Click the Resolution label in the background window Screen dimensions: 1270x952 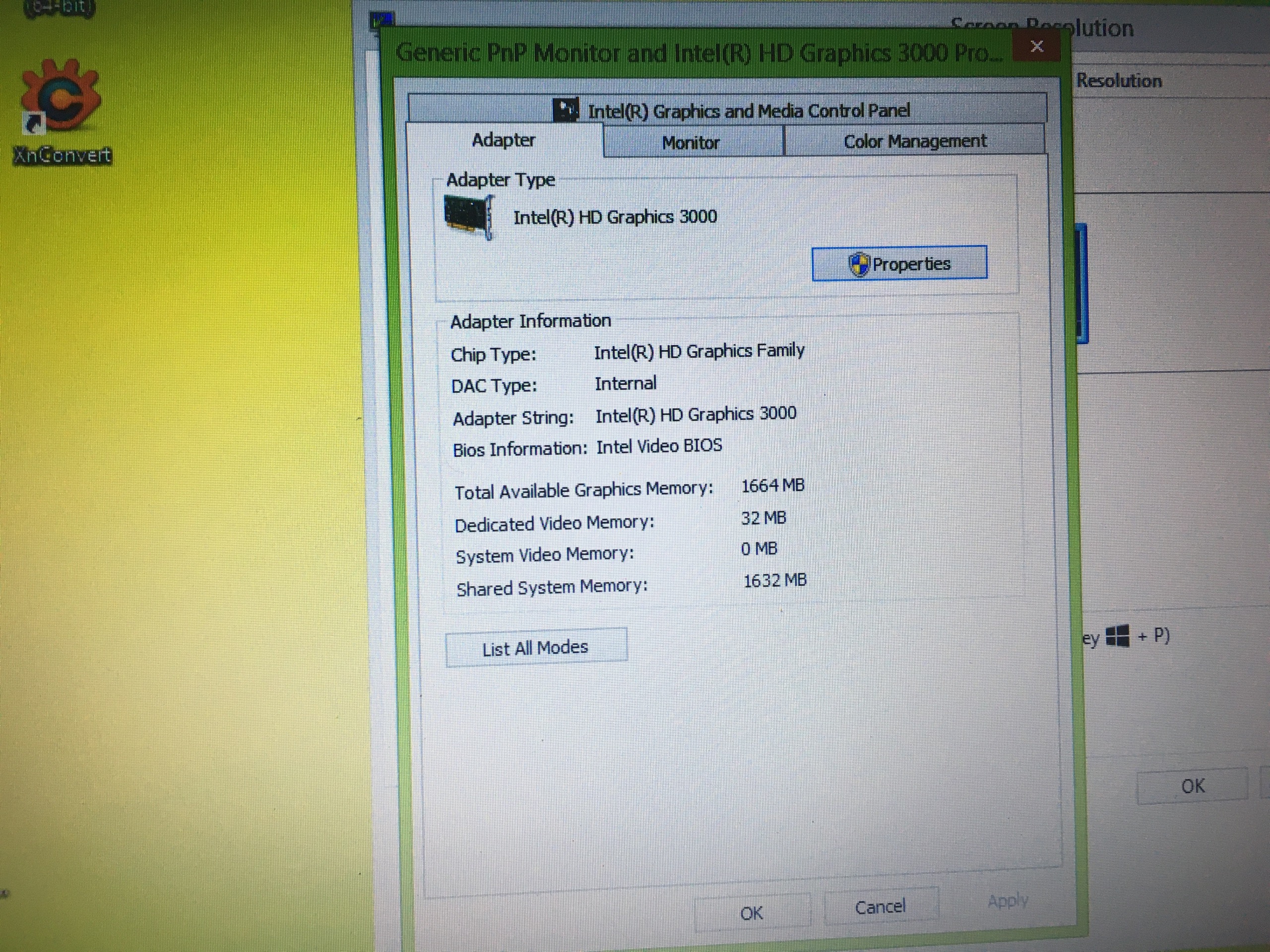pyautogui.click(x=1118, y=81)
